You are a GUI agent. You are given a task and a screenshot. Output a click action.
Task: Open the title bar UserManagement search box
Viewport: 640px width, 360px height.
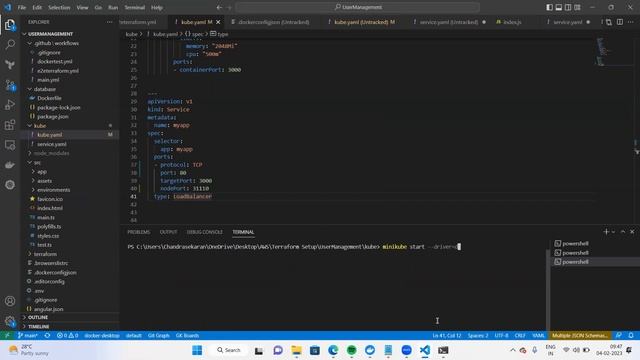358,7
